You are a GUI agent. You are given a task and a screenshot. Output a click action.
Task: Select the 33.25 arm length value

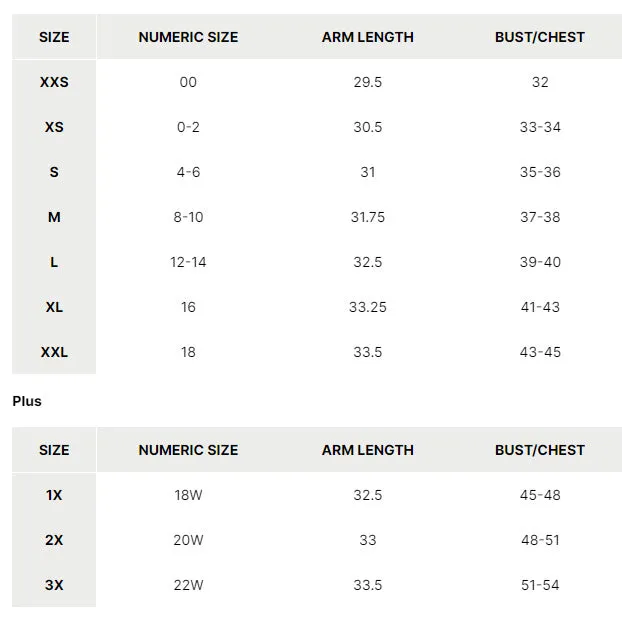[368, 307]
